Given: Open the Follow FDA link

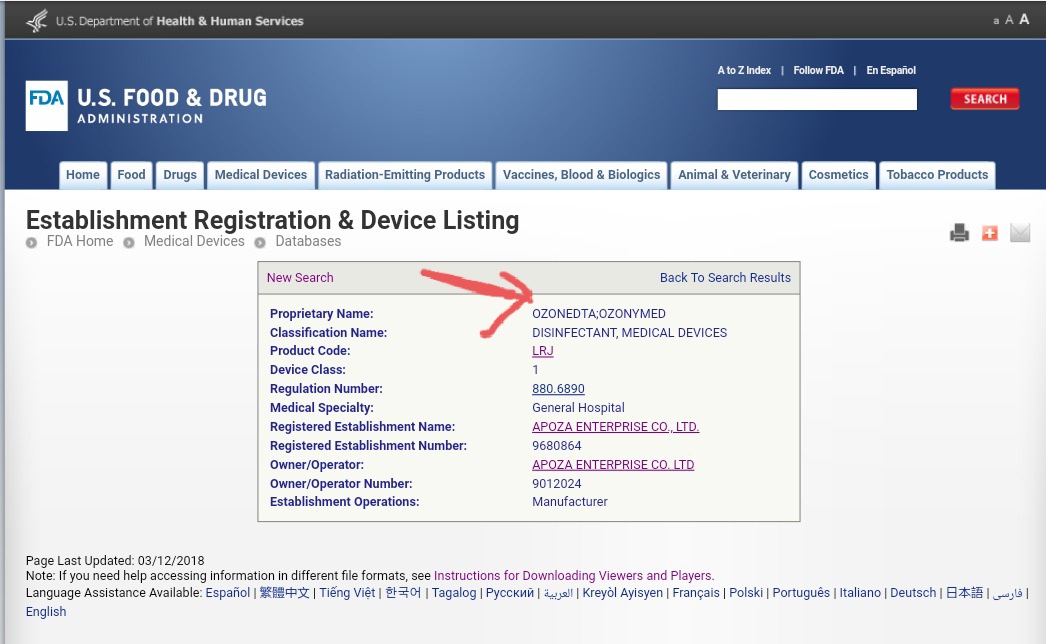Looking at the screenshot, I should 819,70.
